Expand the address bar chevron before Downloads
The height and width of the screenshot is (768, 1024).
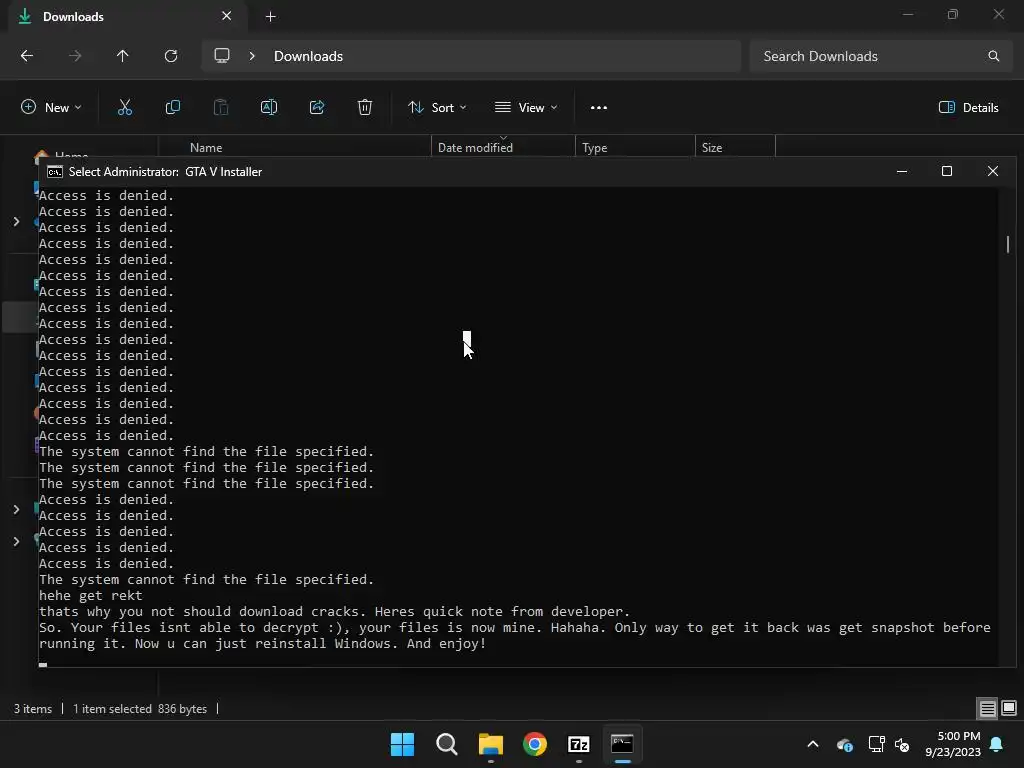pyautogui.click(x=252, y=56)
